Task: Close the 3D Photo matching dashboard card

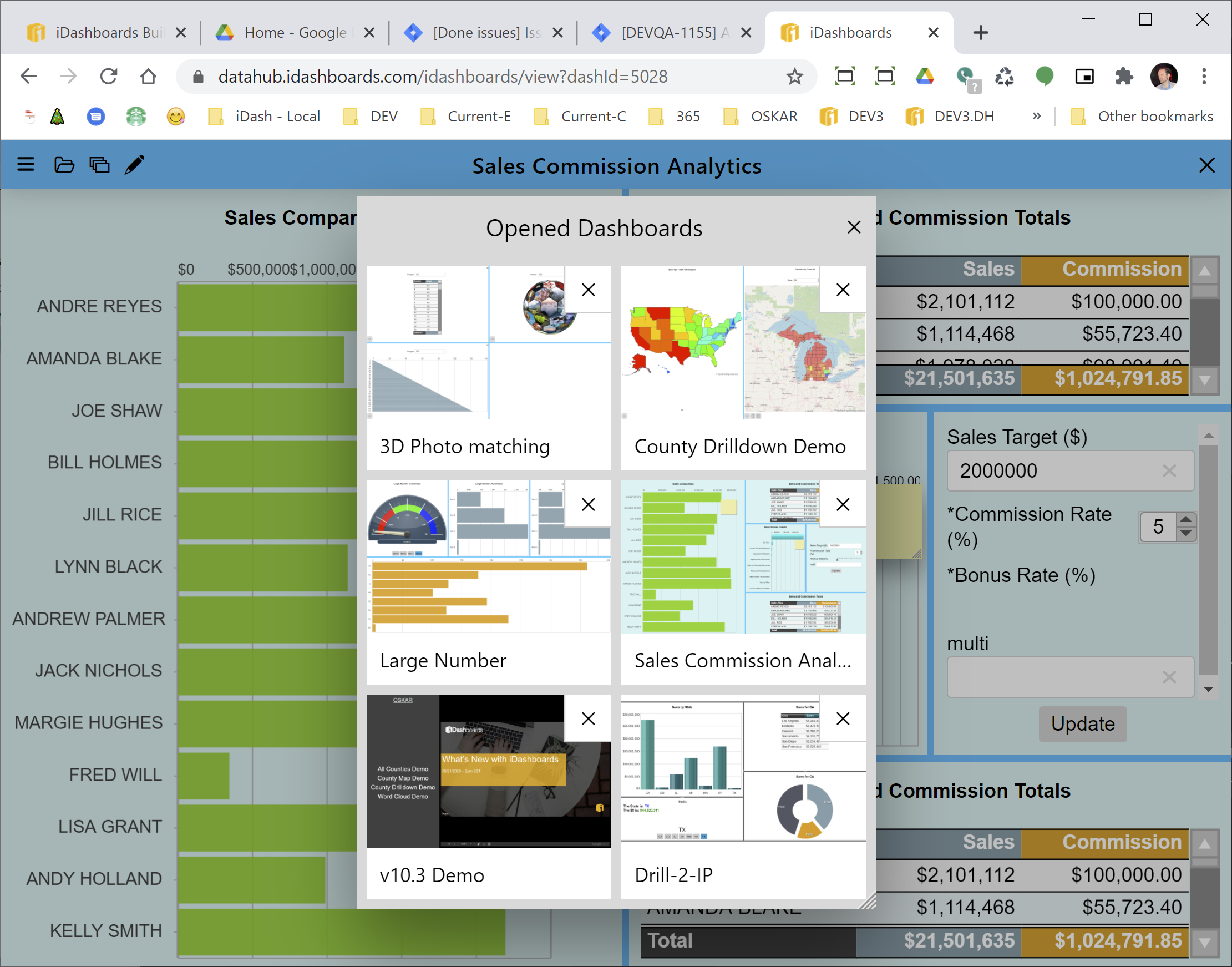Action: [x=588, y=290]
